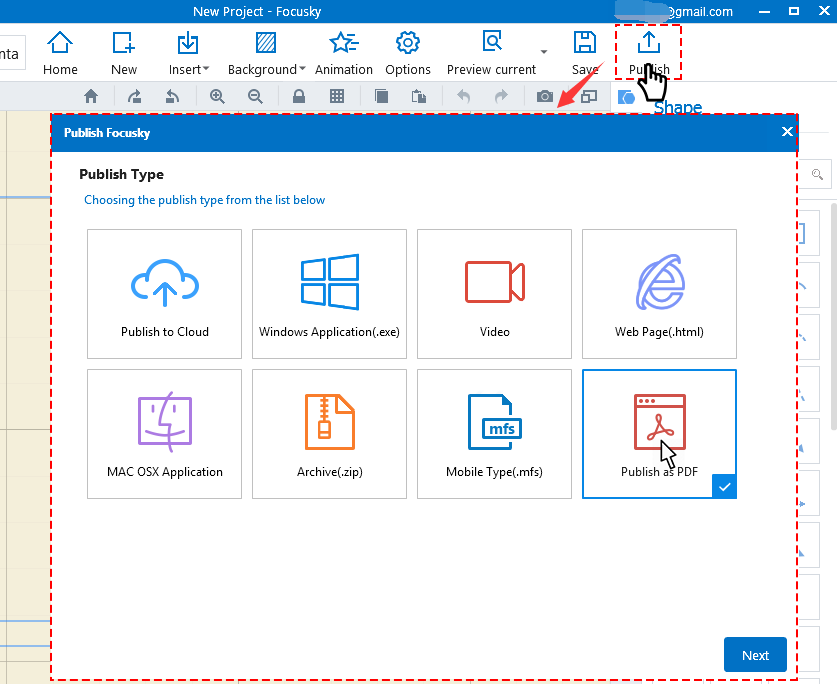The width and height of the screenshot is (837, 684).
Task: Select Archive(.zip) publish type
Action: click(329, 434)
